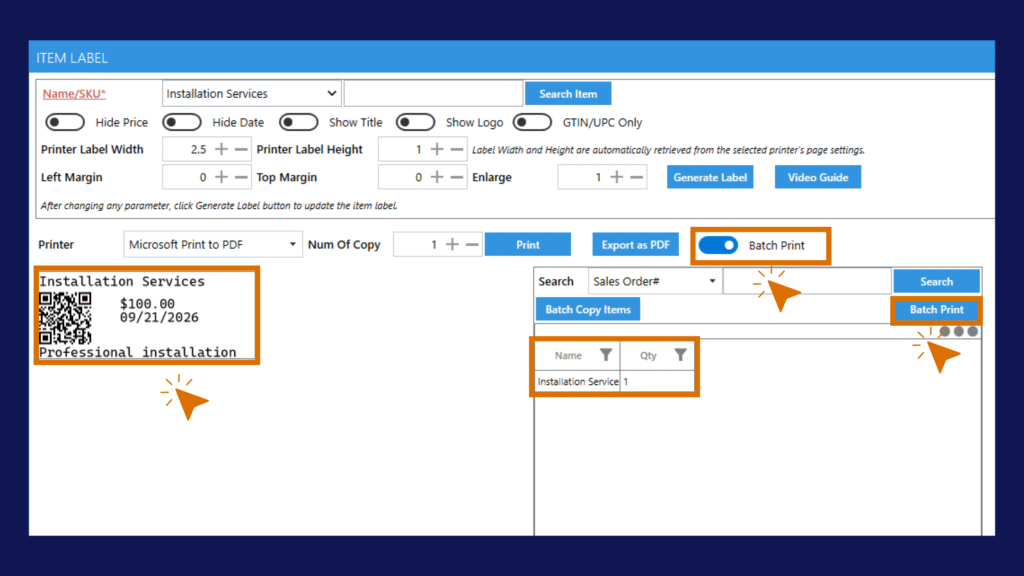1024x576 pixels.
Task: Click the Installation Services label preview
Action: pyautogui.click(x=146, y=315)
